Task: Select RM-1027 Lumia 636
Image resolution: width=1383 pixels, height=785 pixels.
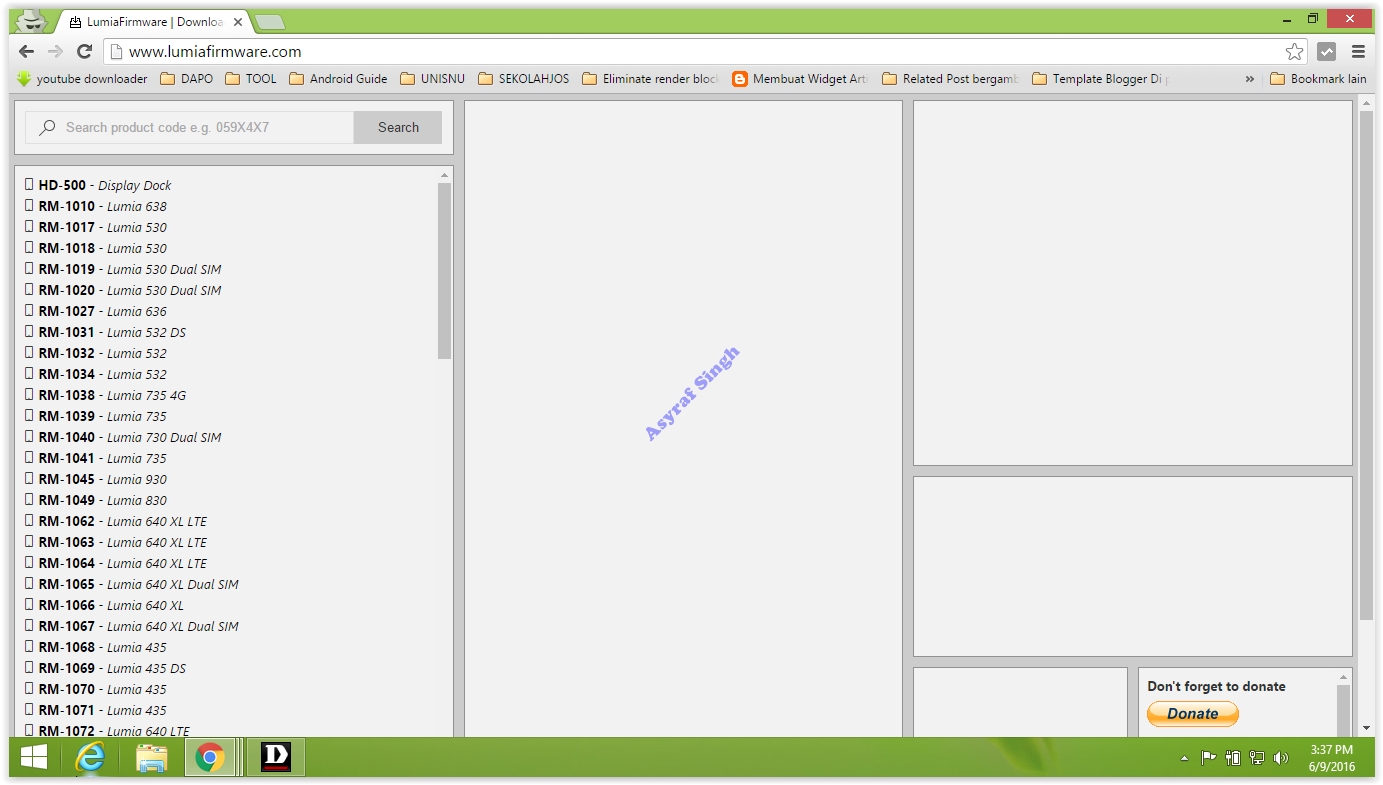Action: [x=96, y=311]
